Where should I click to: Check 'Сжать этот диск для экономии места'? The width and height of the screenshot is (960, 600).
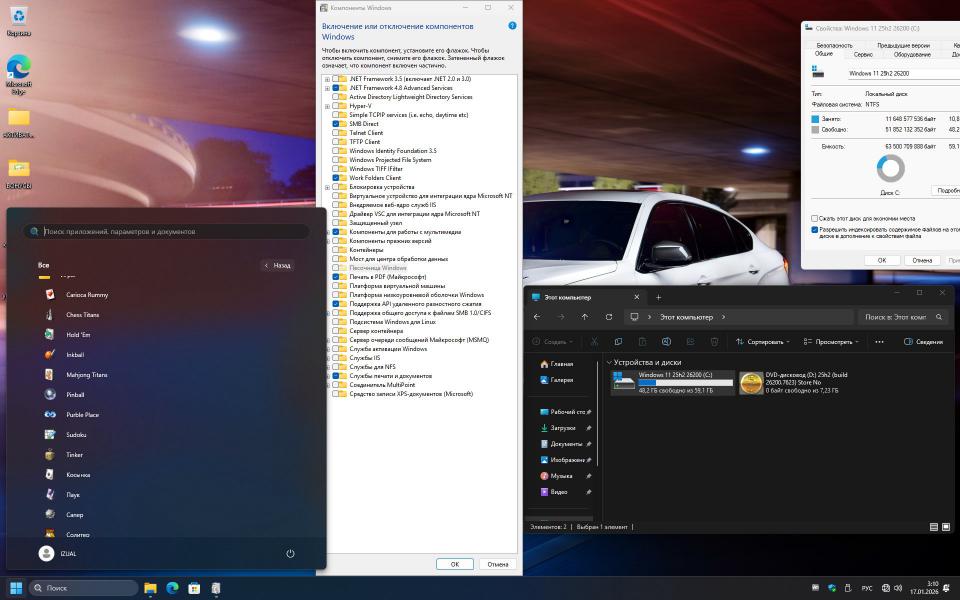tap(815, 218)
